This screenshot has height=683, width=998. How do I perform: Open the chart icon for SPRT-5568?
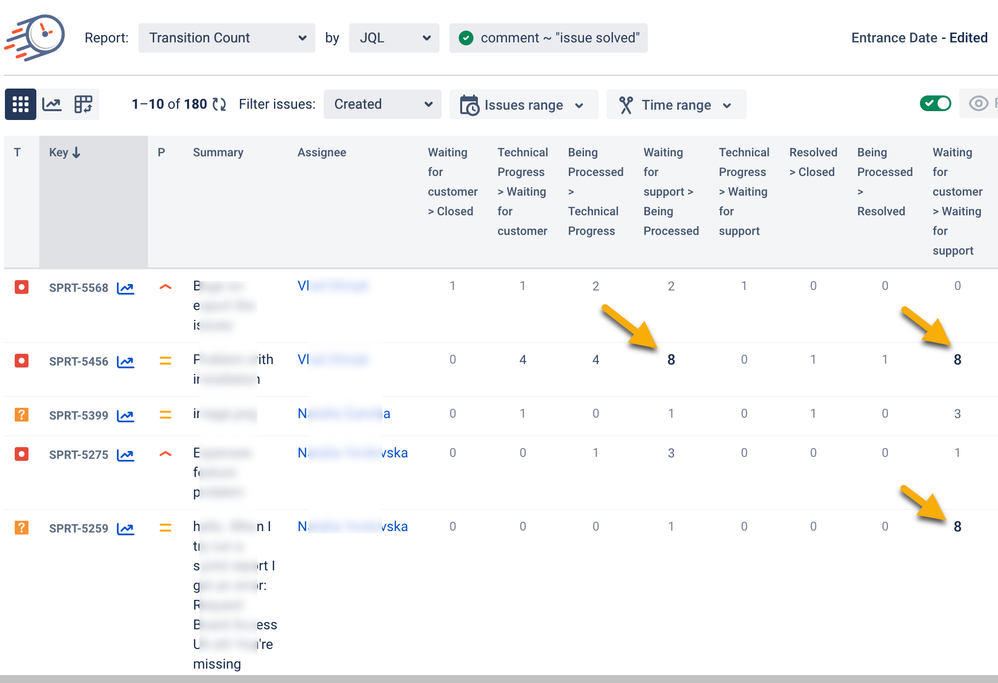point(125,289)
